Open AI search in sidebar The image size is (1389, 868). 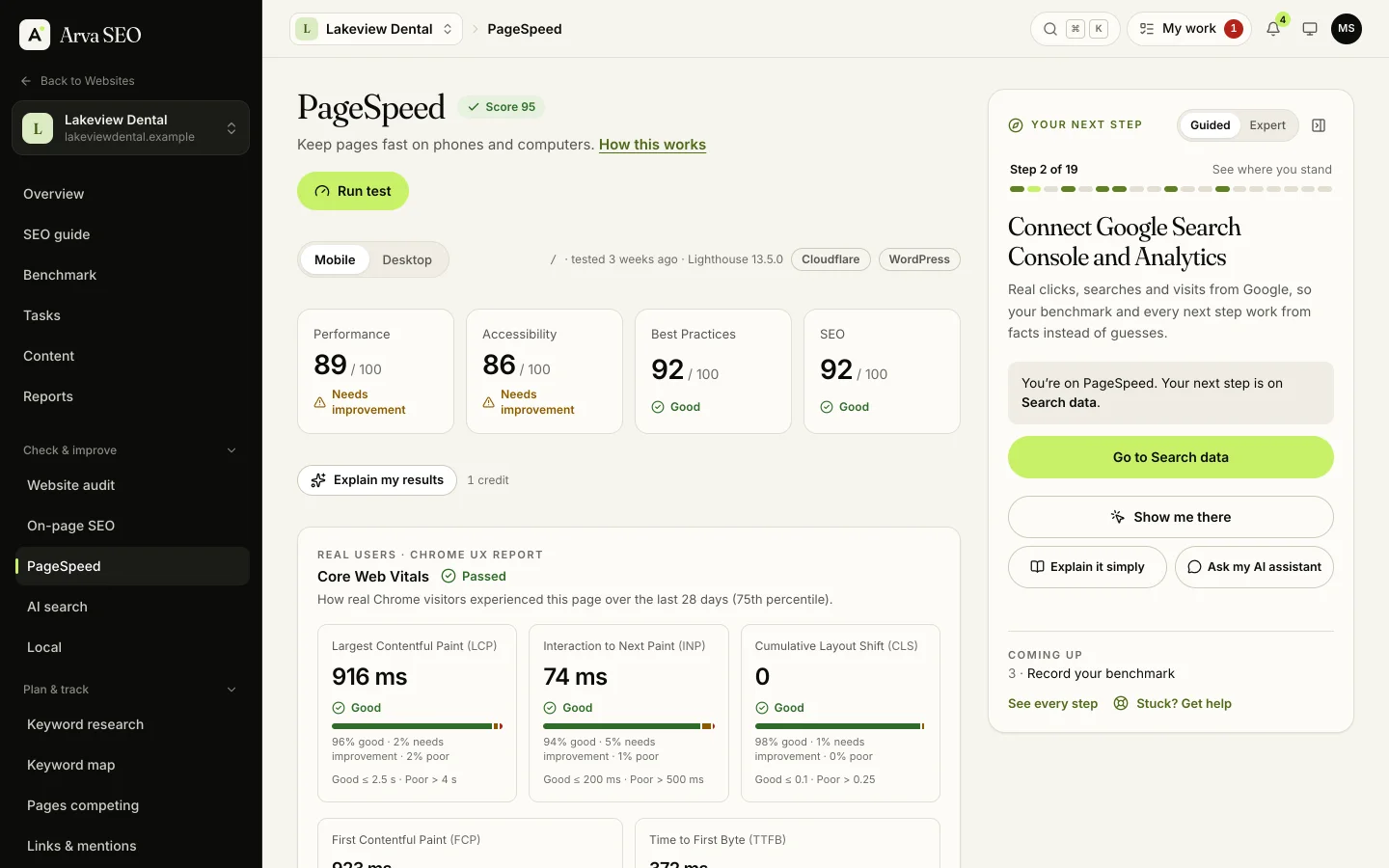pos(132,607)
